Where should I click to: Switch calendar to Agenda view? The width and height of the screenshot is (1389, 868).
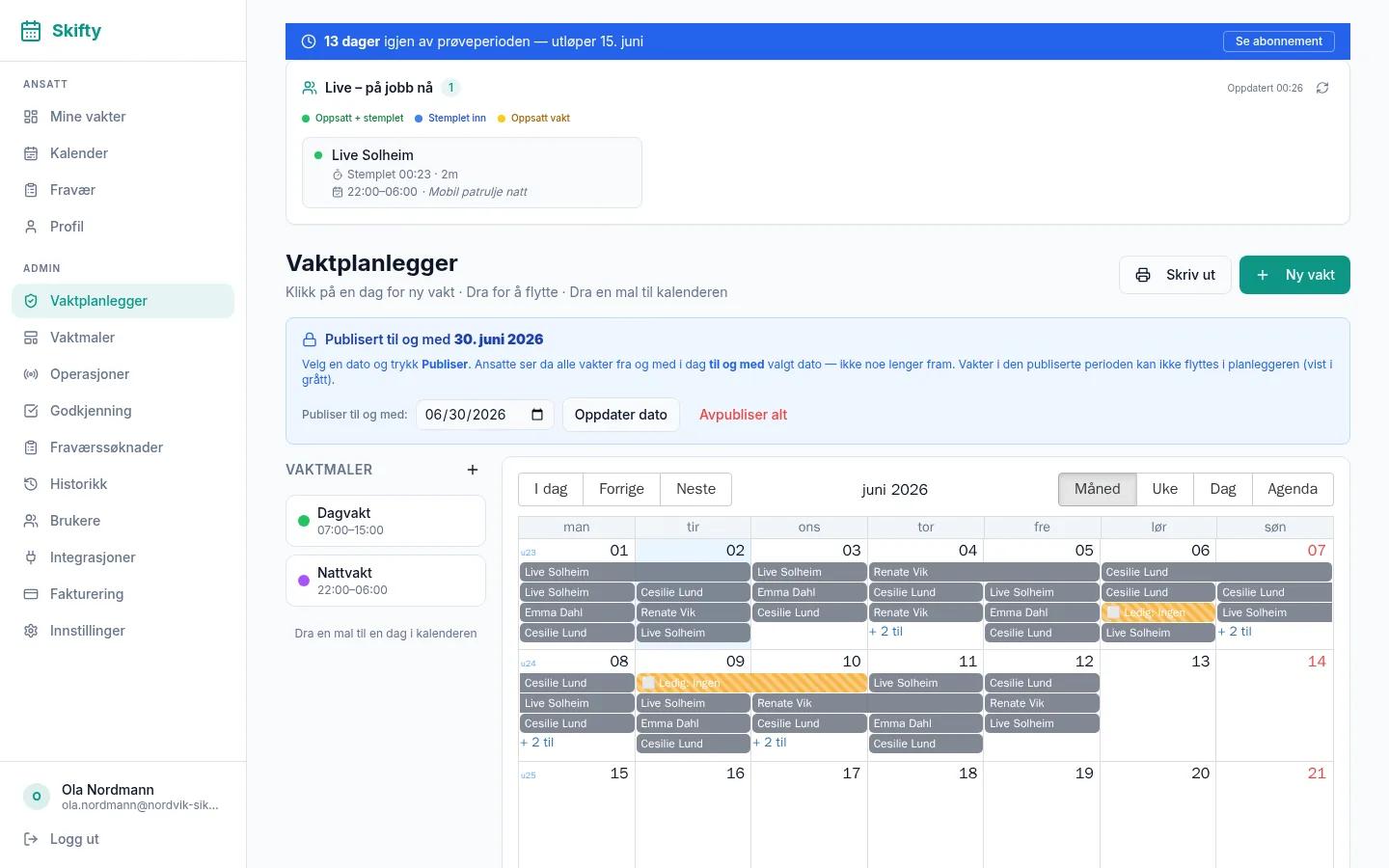[1293, 489]
